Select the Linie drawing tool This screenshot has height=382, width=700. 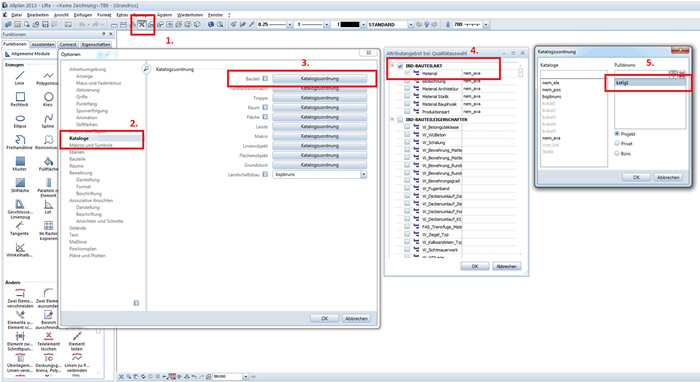(20, 78)
